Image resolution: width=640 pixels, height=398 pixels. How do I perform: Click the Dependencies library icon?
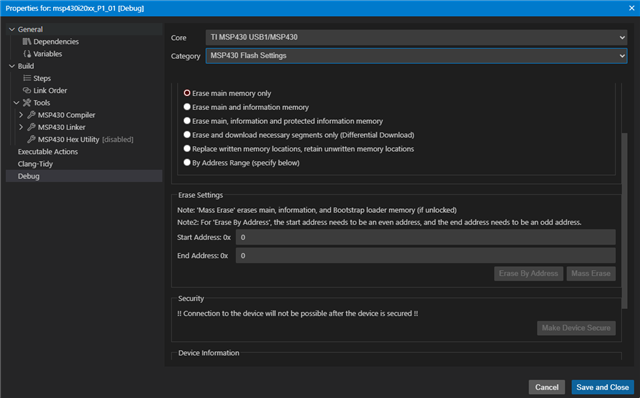click(27, 42)
